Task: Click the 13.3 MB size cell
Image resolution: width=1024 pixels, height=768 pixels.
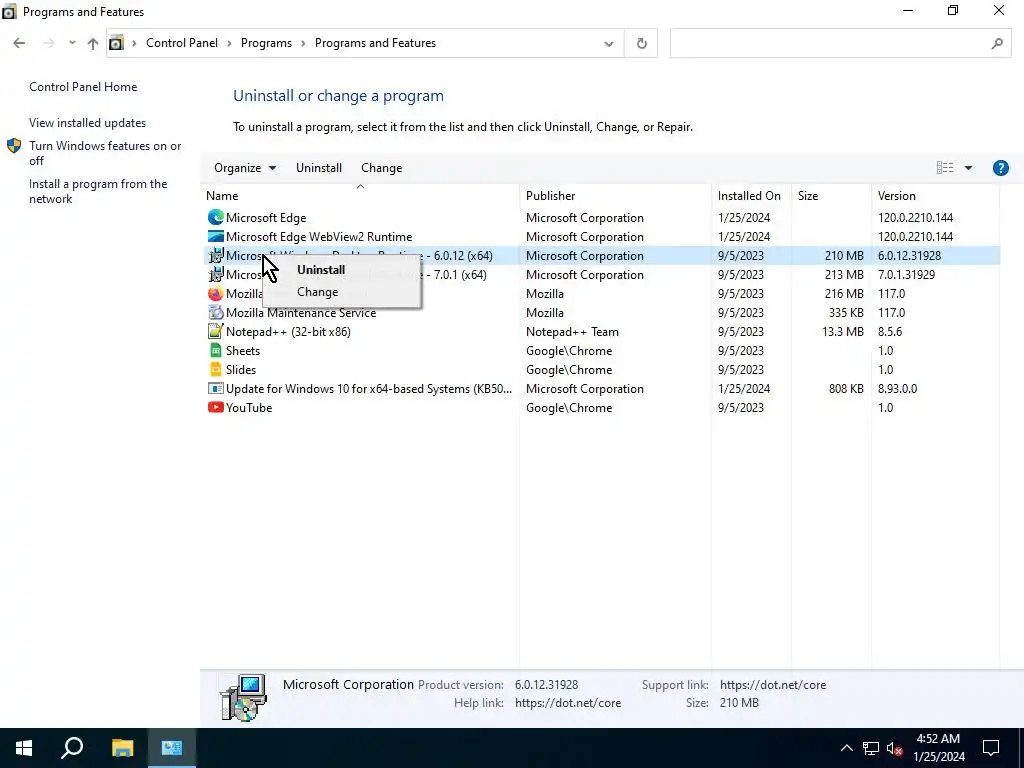Action: [x=842, y=332]
